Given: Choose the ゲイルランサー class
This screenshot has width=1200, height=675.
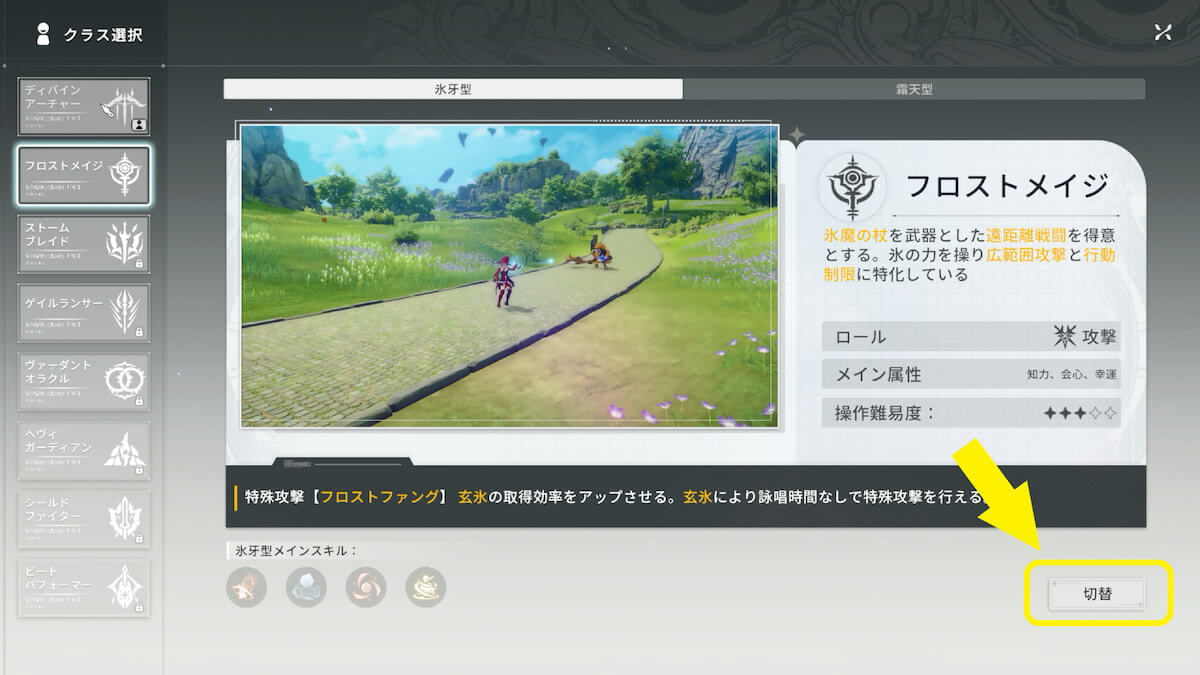Looking at the screenshot, I should [x=84, y=313].
